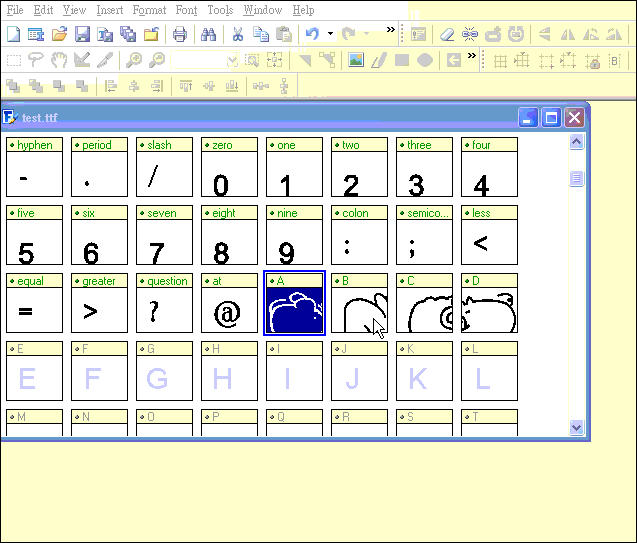Select the 'question' glyph cell
The height and width of the screenshot is (543, 637).
click(x=165, y=303)
